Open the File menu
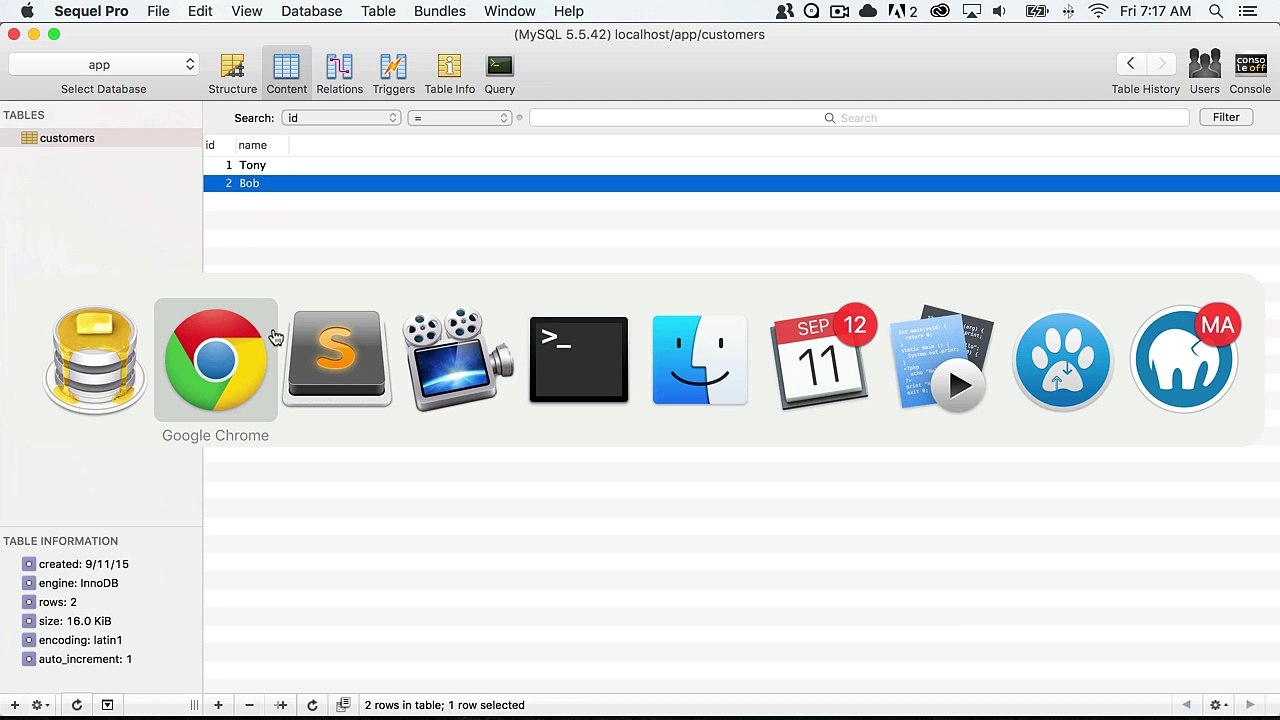The height and width of the screenshot is (720, 1280). click(158, 11)
